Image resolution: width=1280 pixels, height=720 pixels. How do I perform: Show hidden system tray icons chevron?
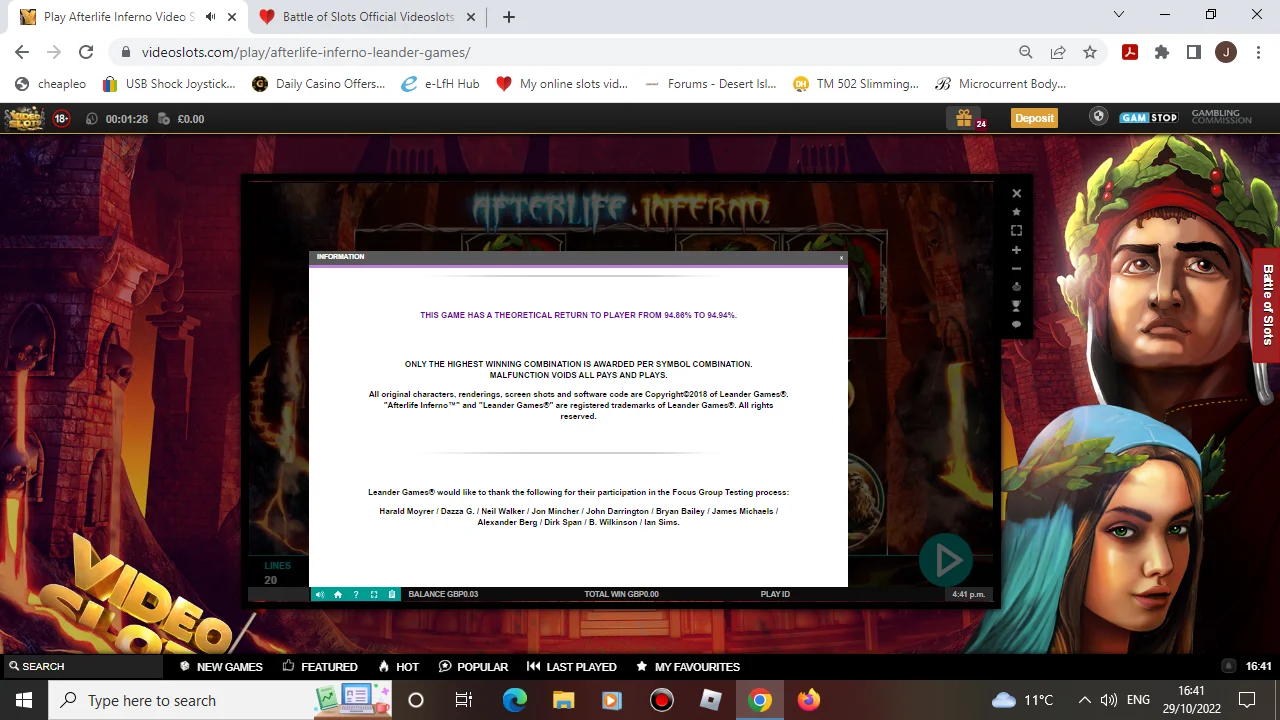point(1084,700)
